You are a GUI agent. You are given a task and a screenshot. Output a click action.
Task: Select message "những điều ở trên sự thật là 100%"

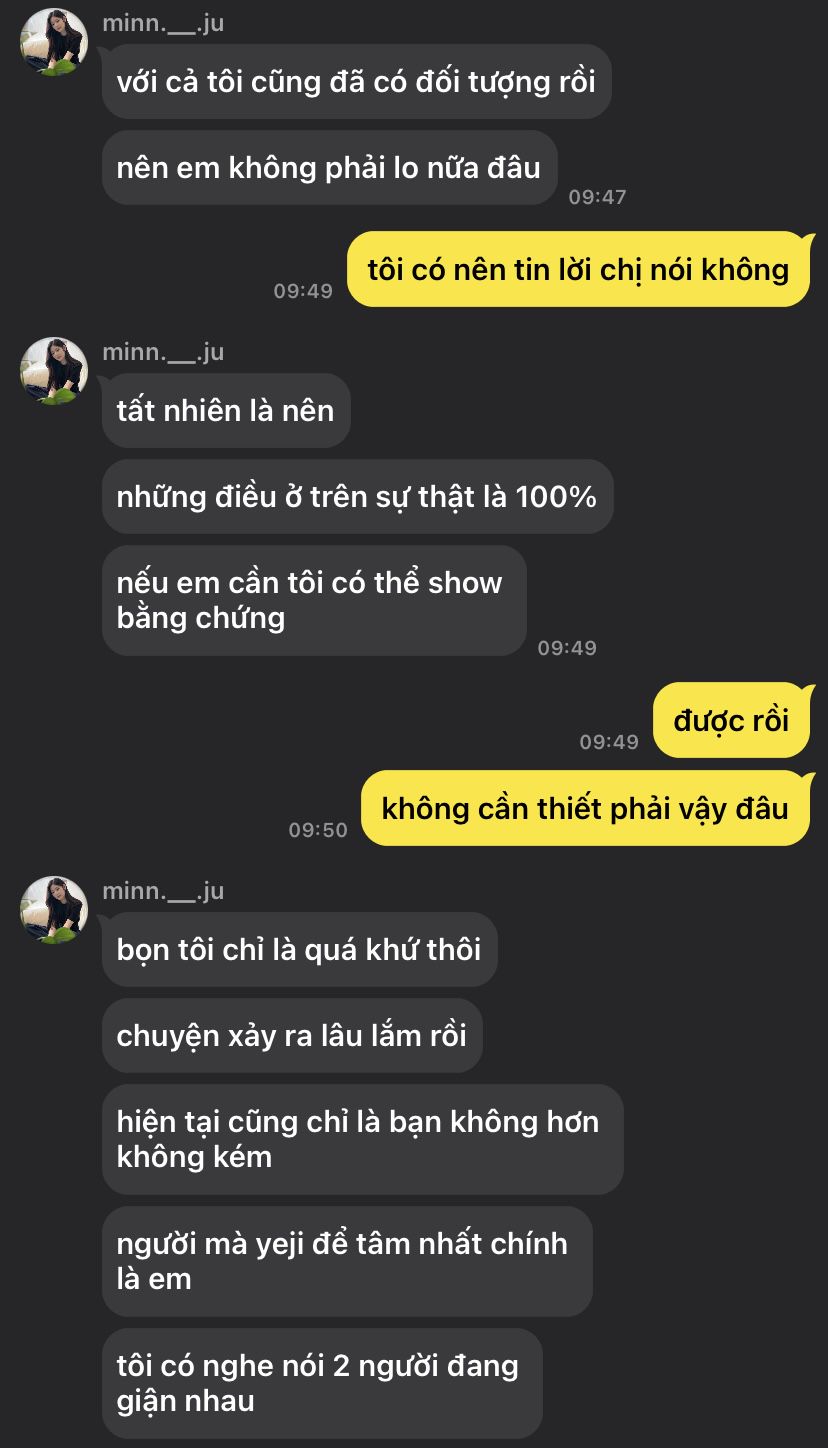coord(357,496)
